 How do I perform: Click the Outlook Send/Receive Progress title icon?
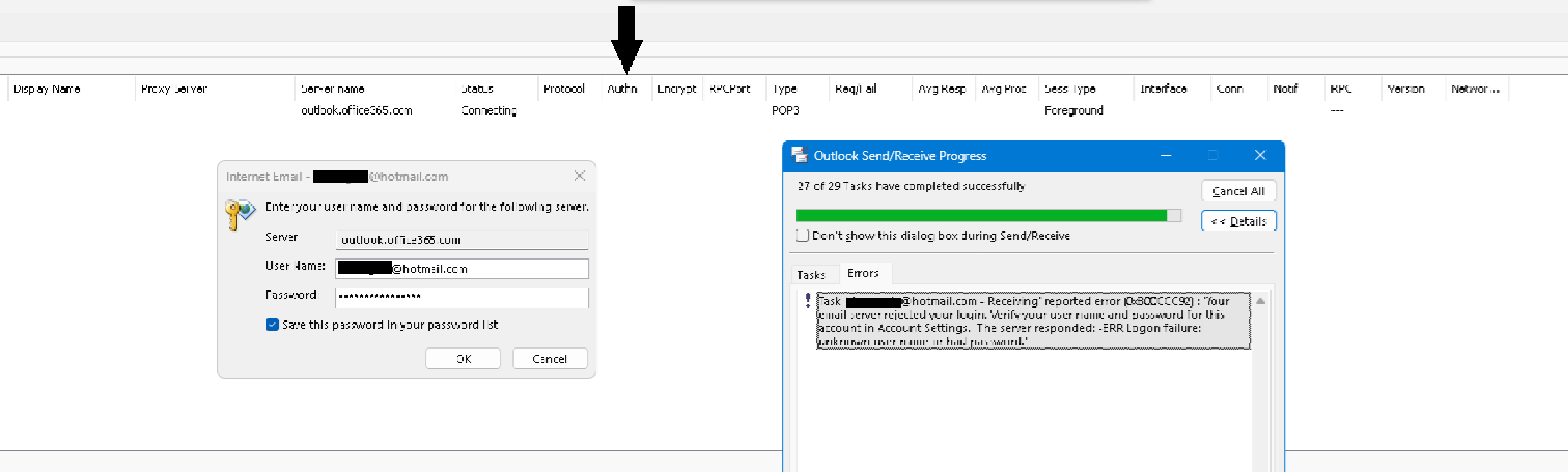click(799, 155)
